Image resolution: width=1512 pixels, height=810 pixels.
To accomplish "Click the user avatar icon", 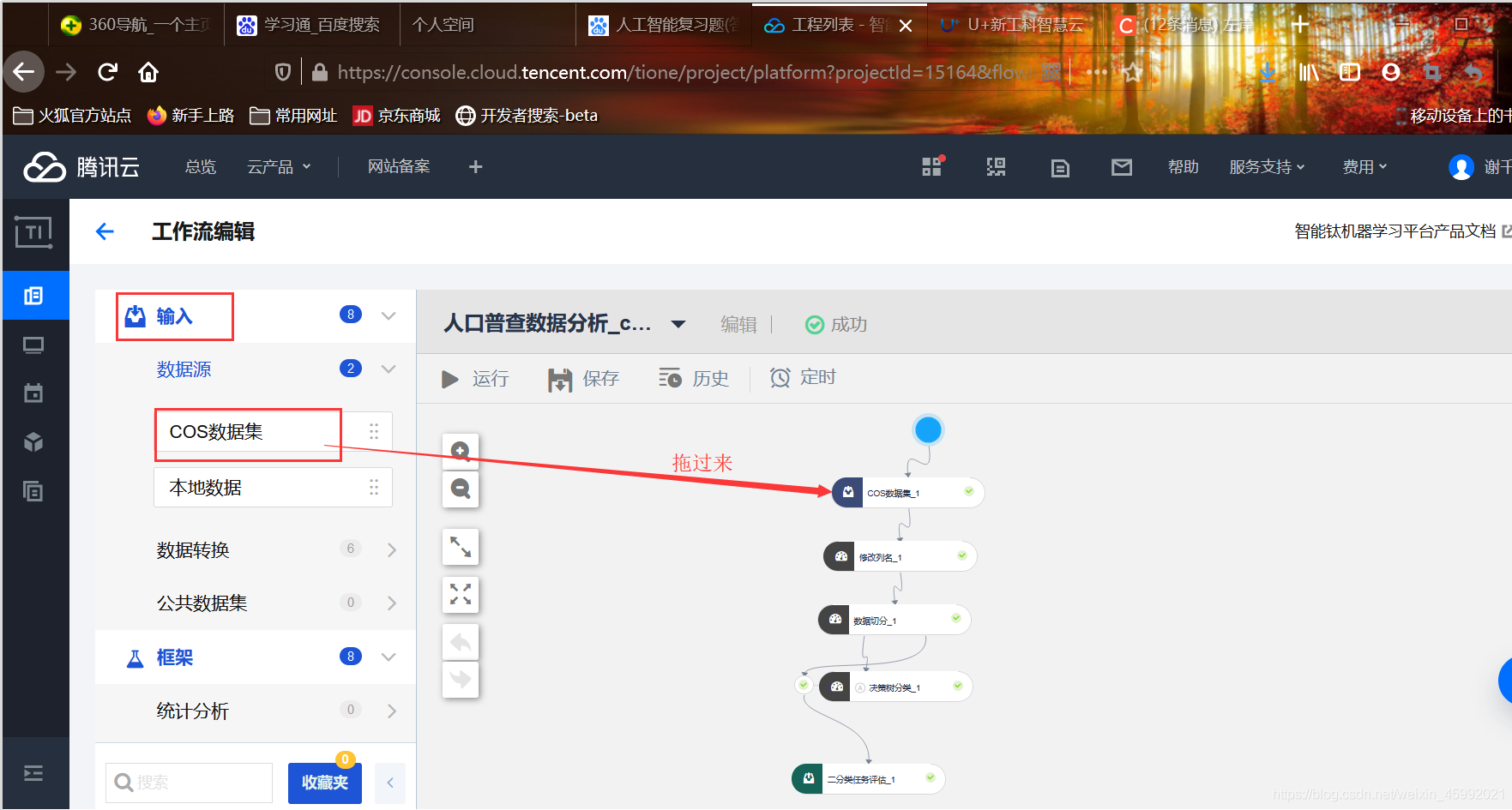I will [x=1461, y=167].
